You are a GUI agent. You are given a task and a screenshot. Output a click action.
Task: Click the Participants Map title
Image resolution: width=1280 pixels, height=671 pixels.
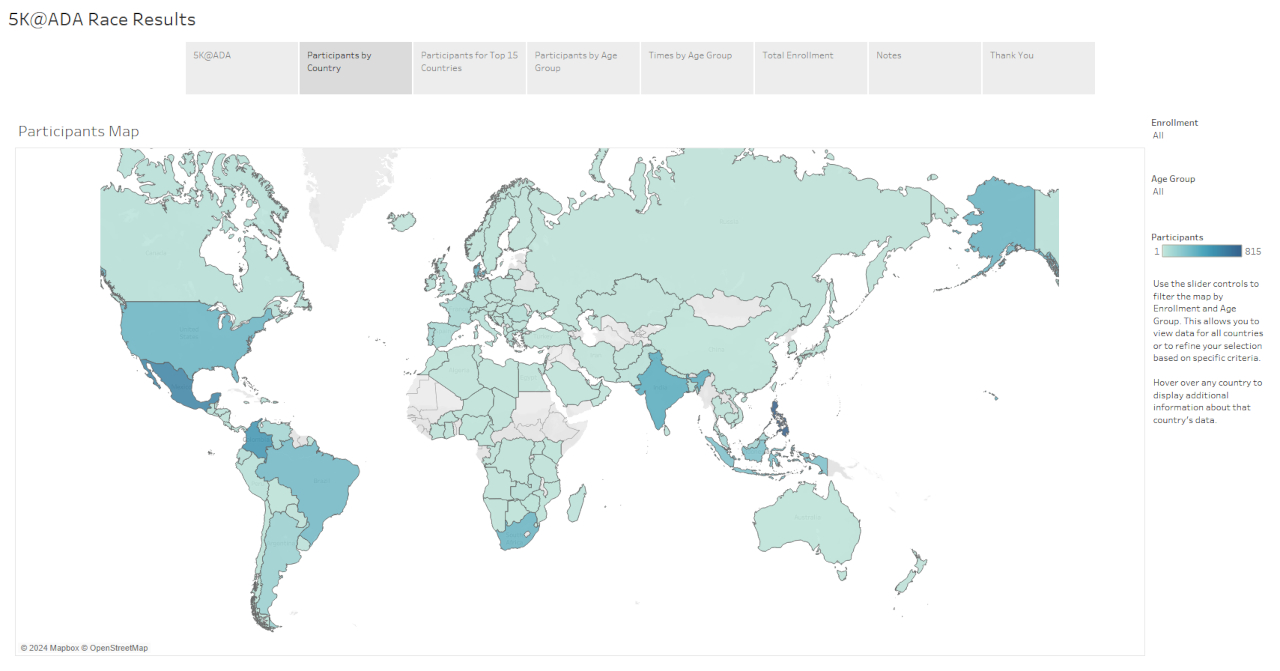coord(78,131)
